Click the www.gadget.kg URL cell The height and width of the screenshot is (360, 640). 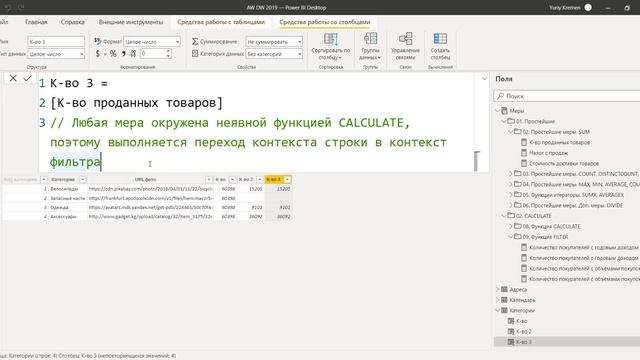coord(150,217)
